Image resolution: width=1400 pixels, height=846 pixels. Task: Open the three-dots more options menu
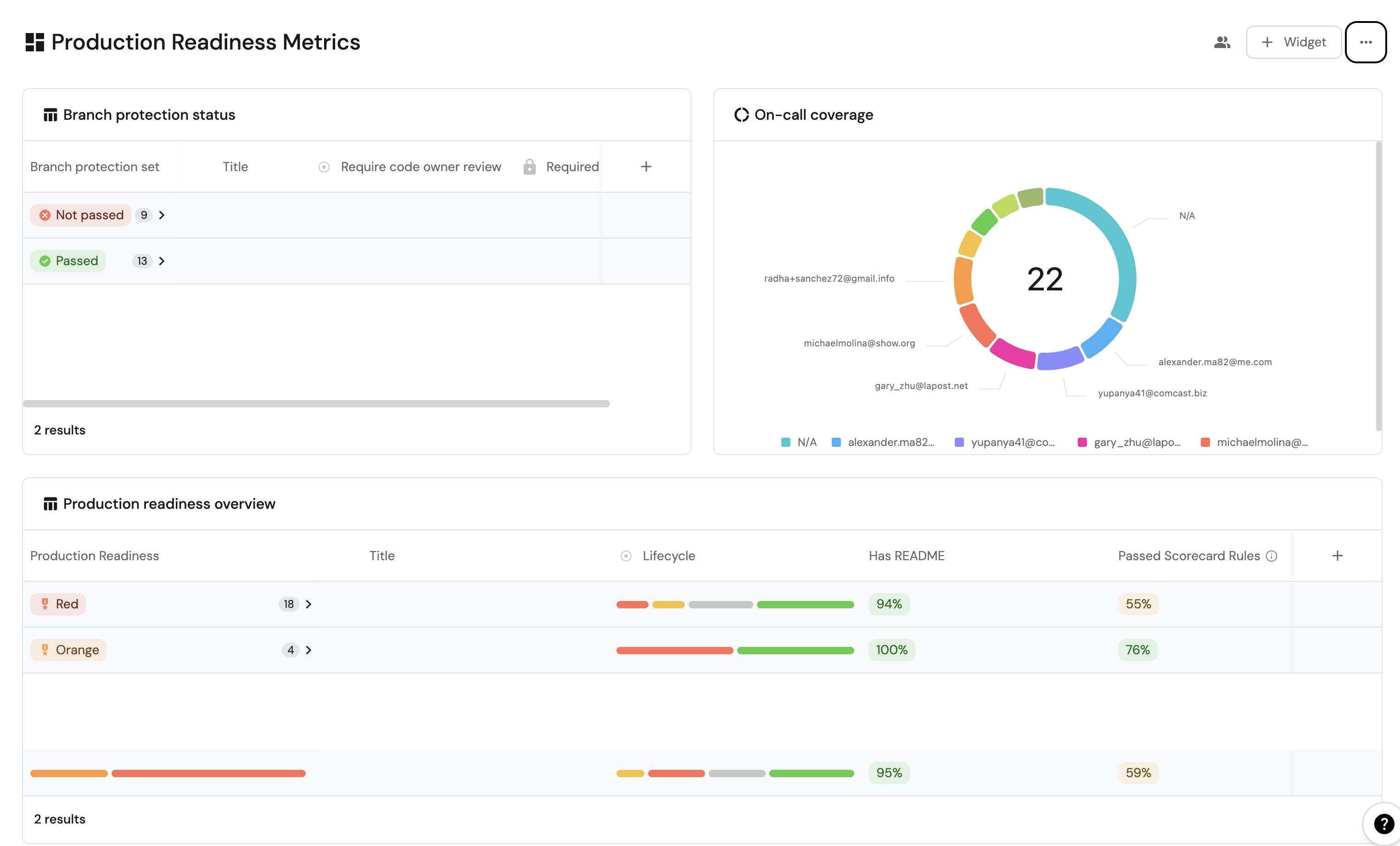[1365, 42]
